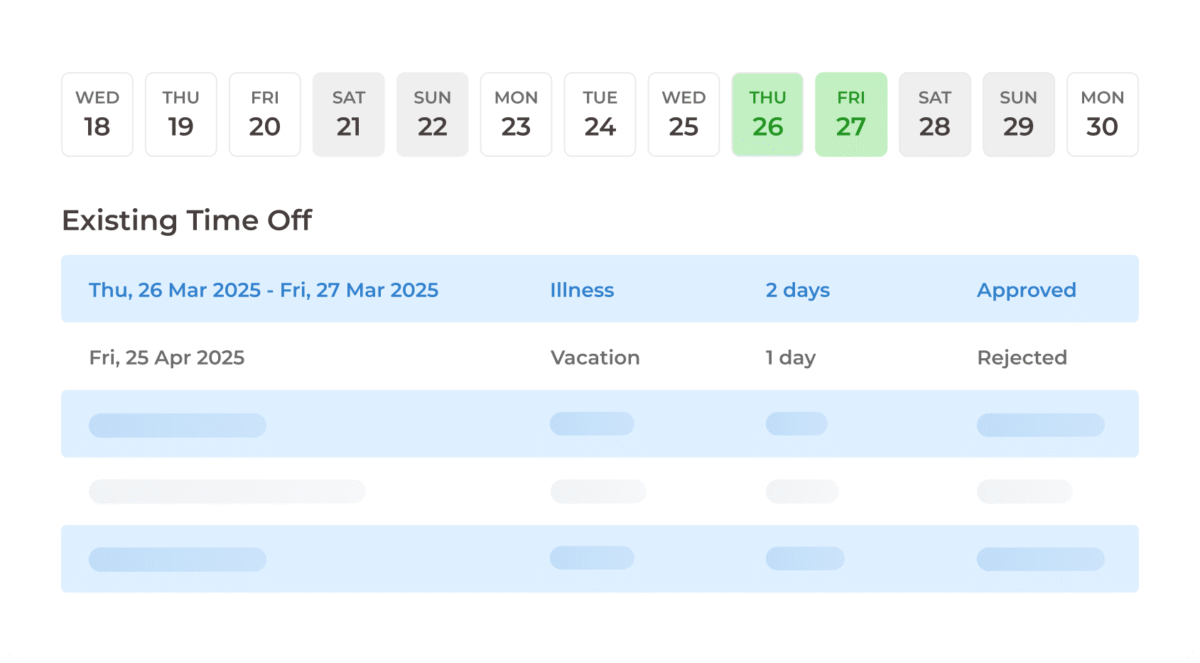Click the Vacation type cell
Viewport: 1200px width, 663px height.
pos(595,357)
